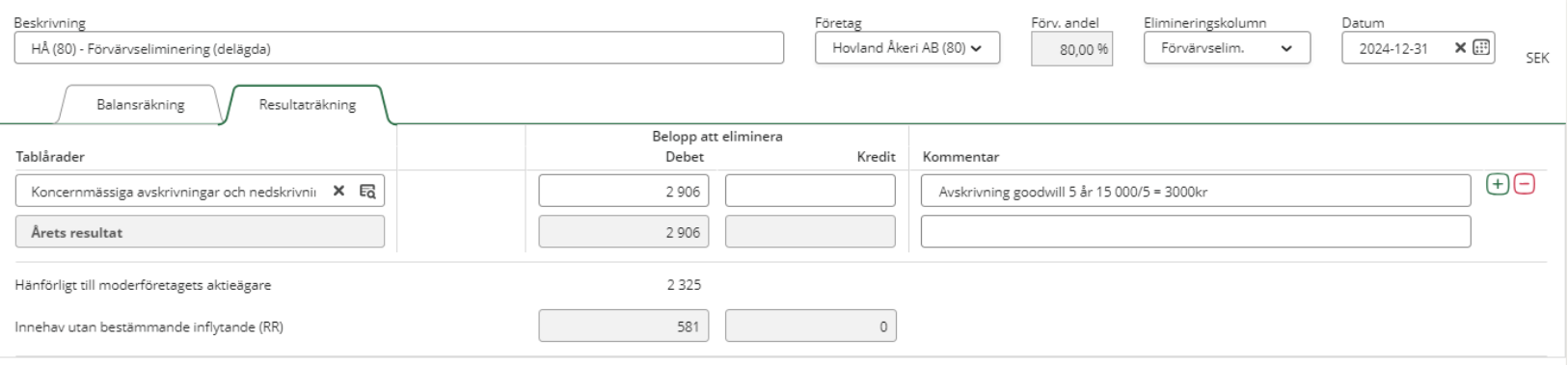
Task: Clear the date 2024-12-31
Action: pyautogui.click(x=1460, y=47)
